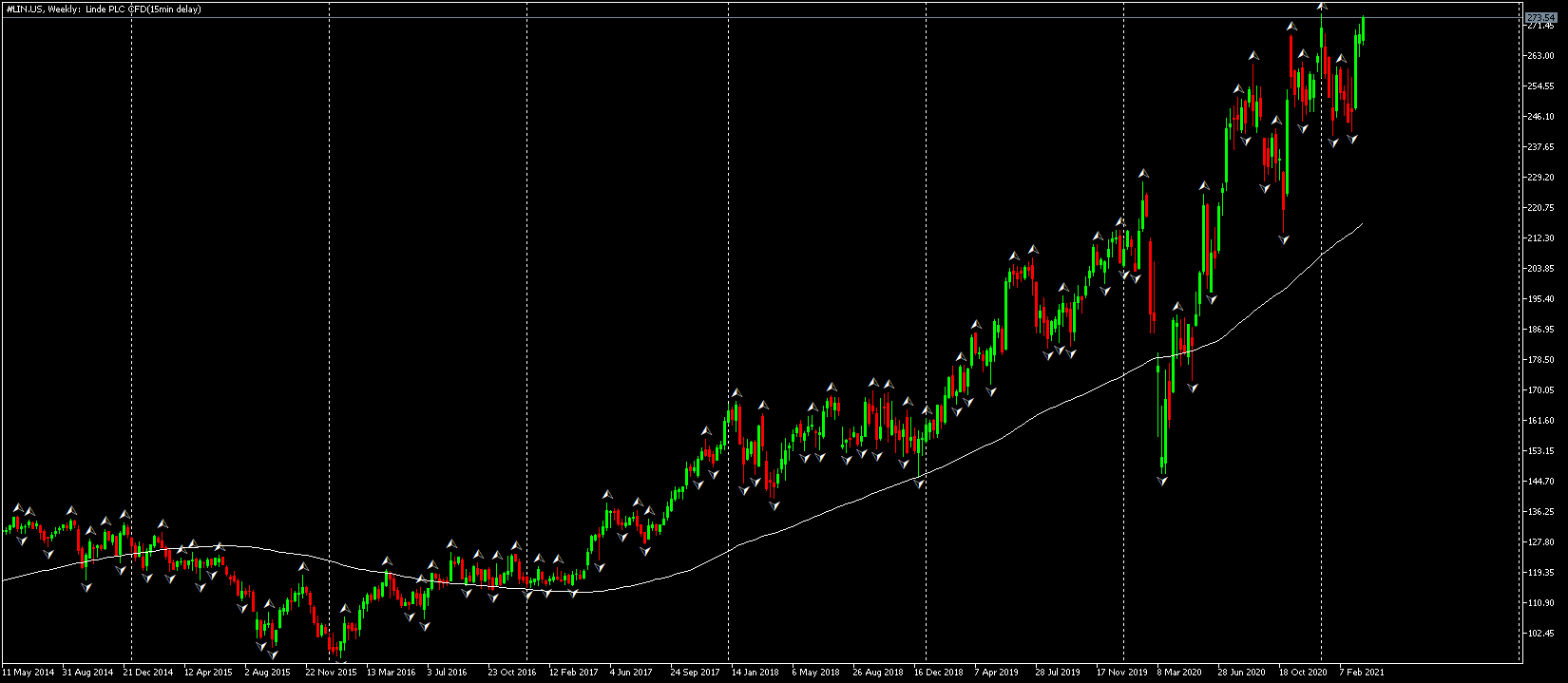Select the down fractal arrow under the December 2018 low
Viewport: 1568px width, 683px height.
(919, 484)
